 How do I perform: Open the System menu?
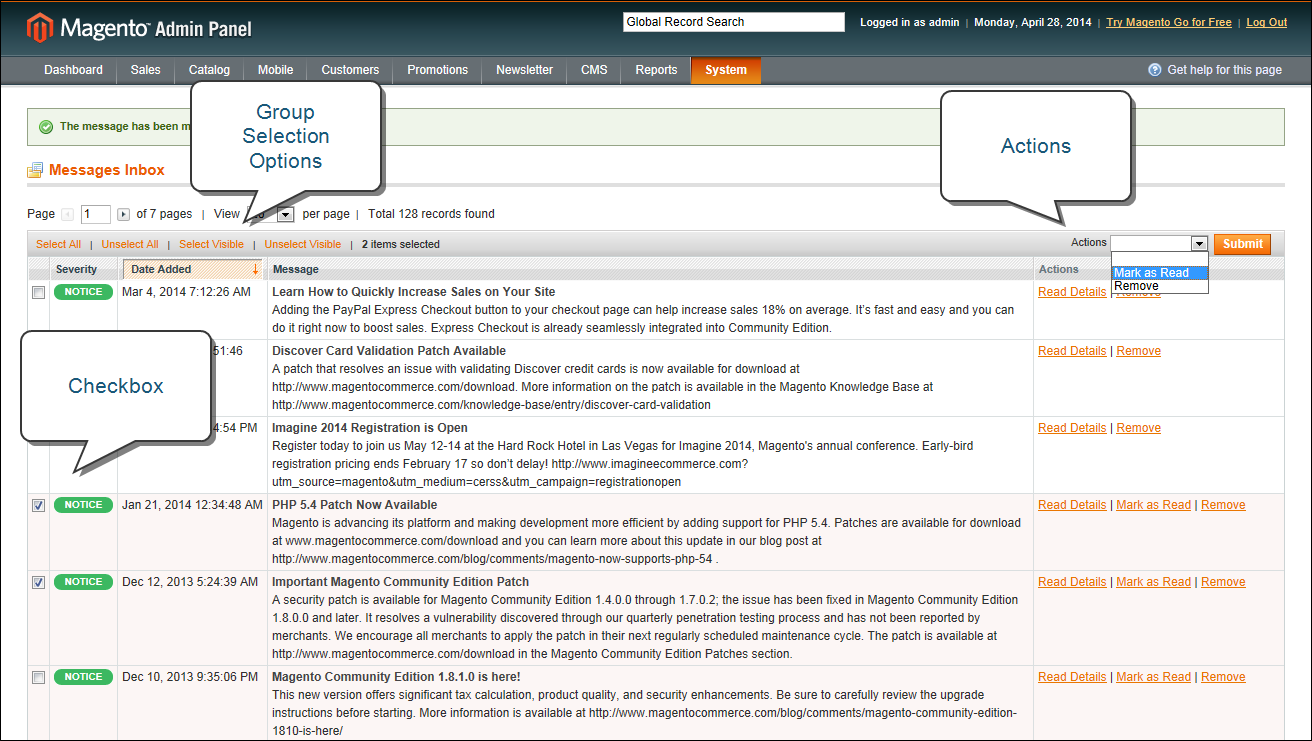point(726,70)
